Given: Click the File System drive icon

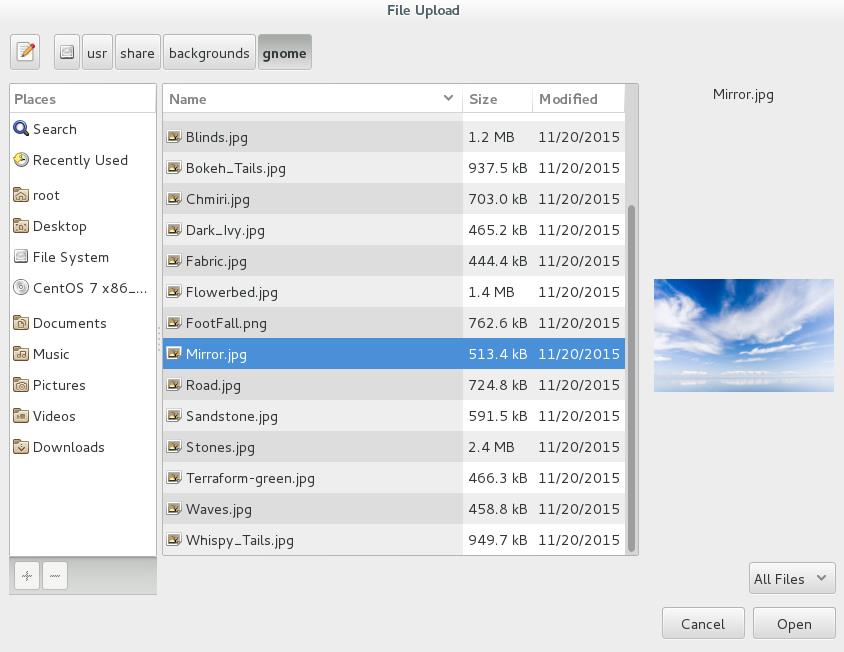Looking at the screenshot, I should coord(20,256).
